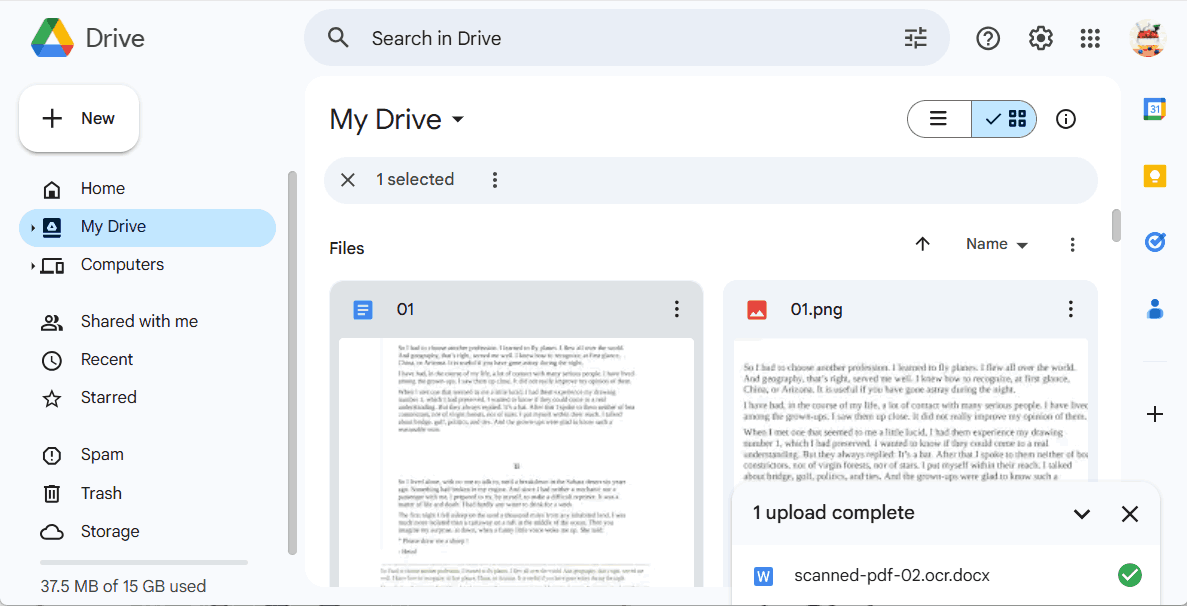Open the Name sort dropdown
Viewport: 1187px width, 606px height.
pyautogui.click(x=996, y=244)
